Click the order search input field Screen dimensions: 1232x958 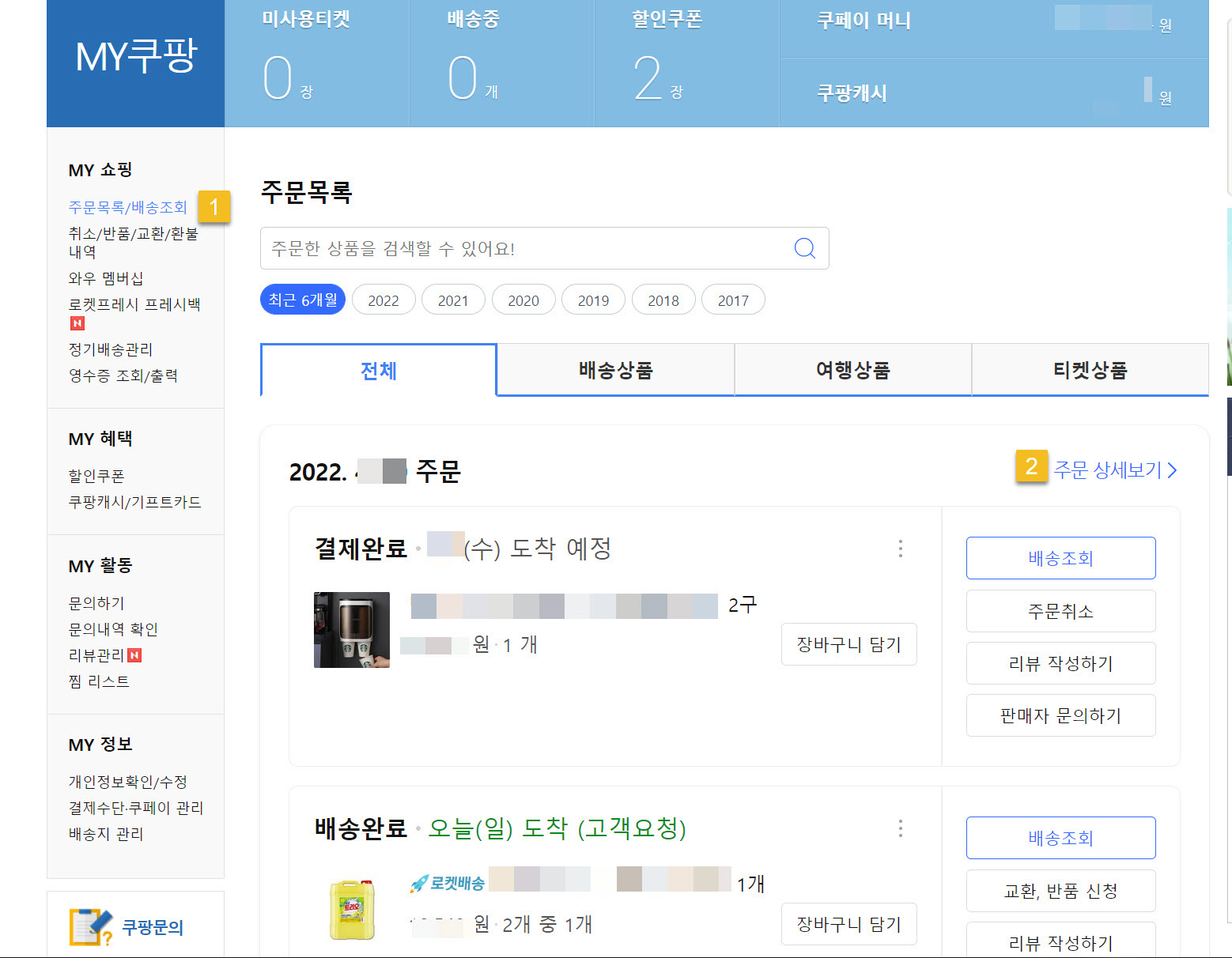pos(522,248)
